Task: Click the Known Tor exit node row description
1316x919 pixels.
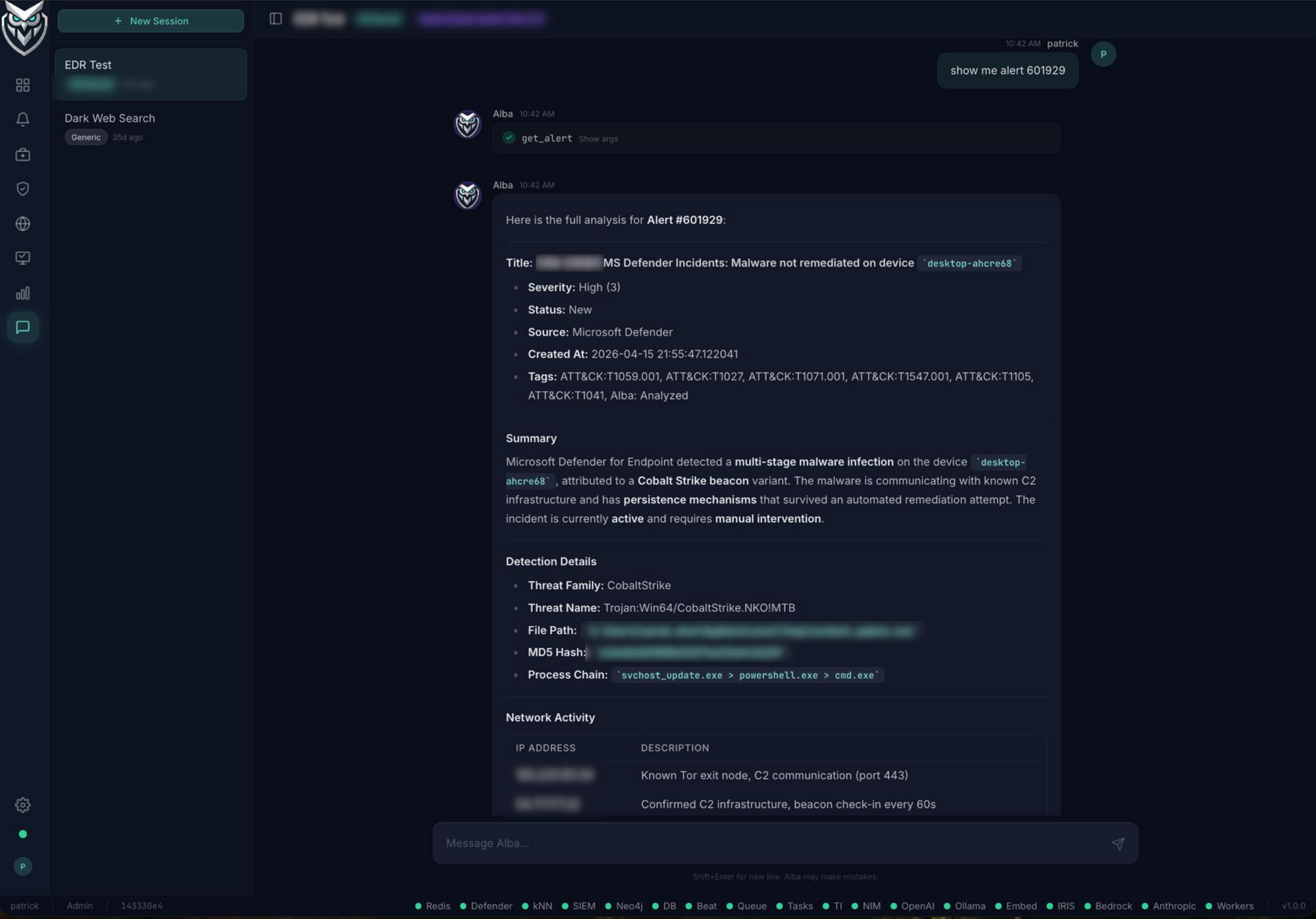Action: [x=774, y=775]
